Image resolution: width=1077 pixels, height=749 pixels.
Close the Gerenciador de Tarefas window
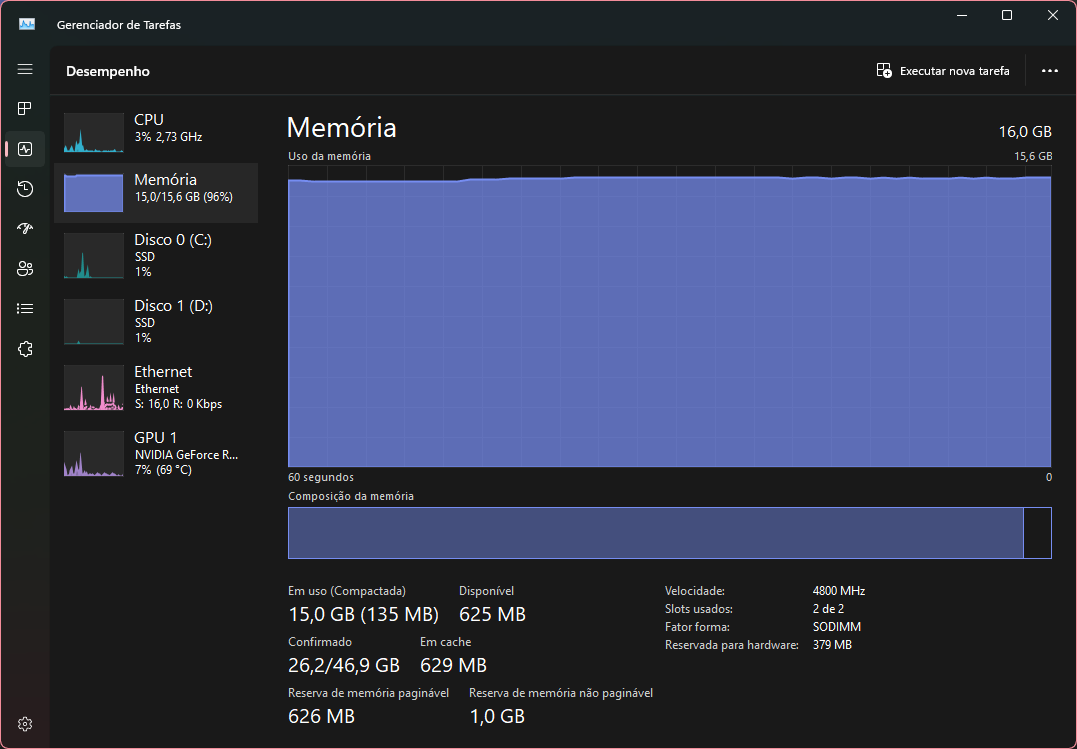1052,15
